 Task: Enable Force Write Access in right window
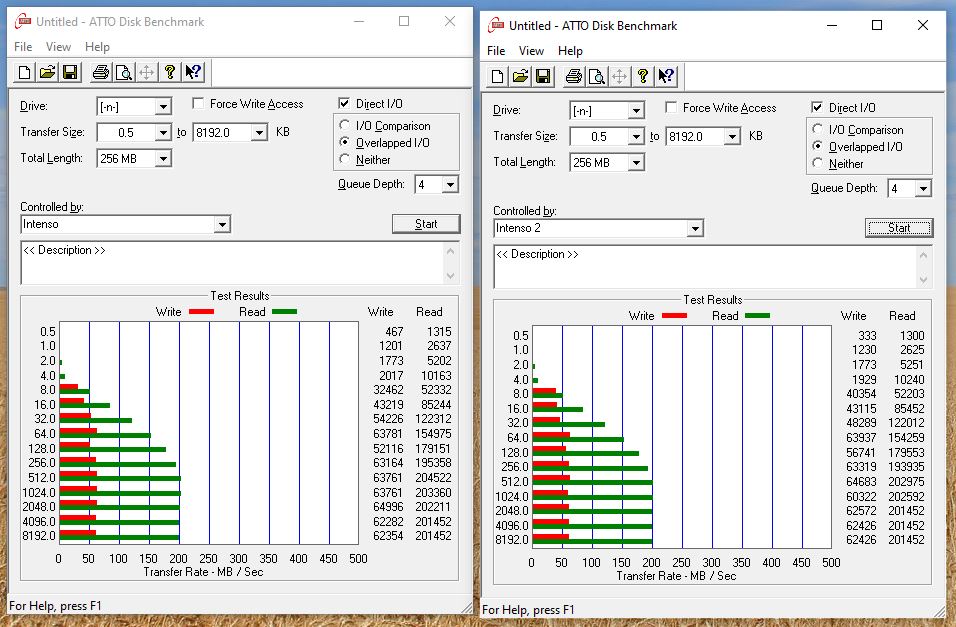[671, 107]
